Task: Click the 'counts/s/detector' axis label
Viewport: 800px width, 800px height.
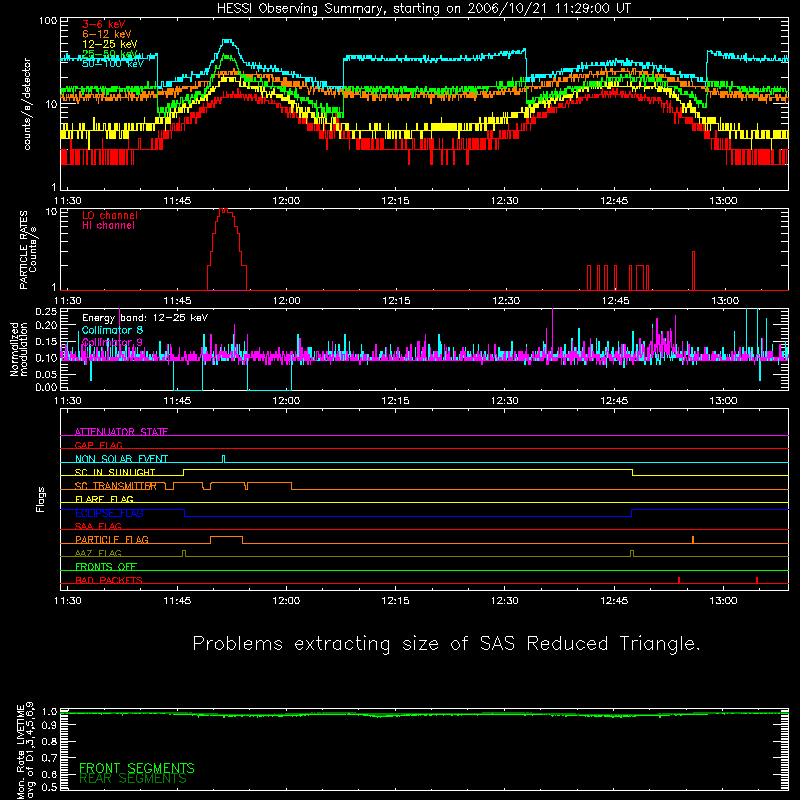Action: tap(27, 104)
